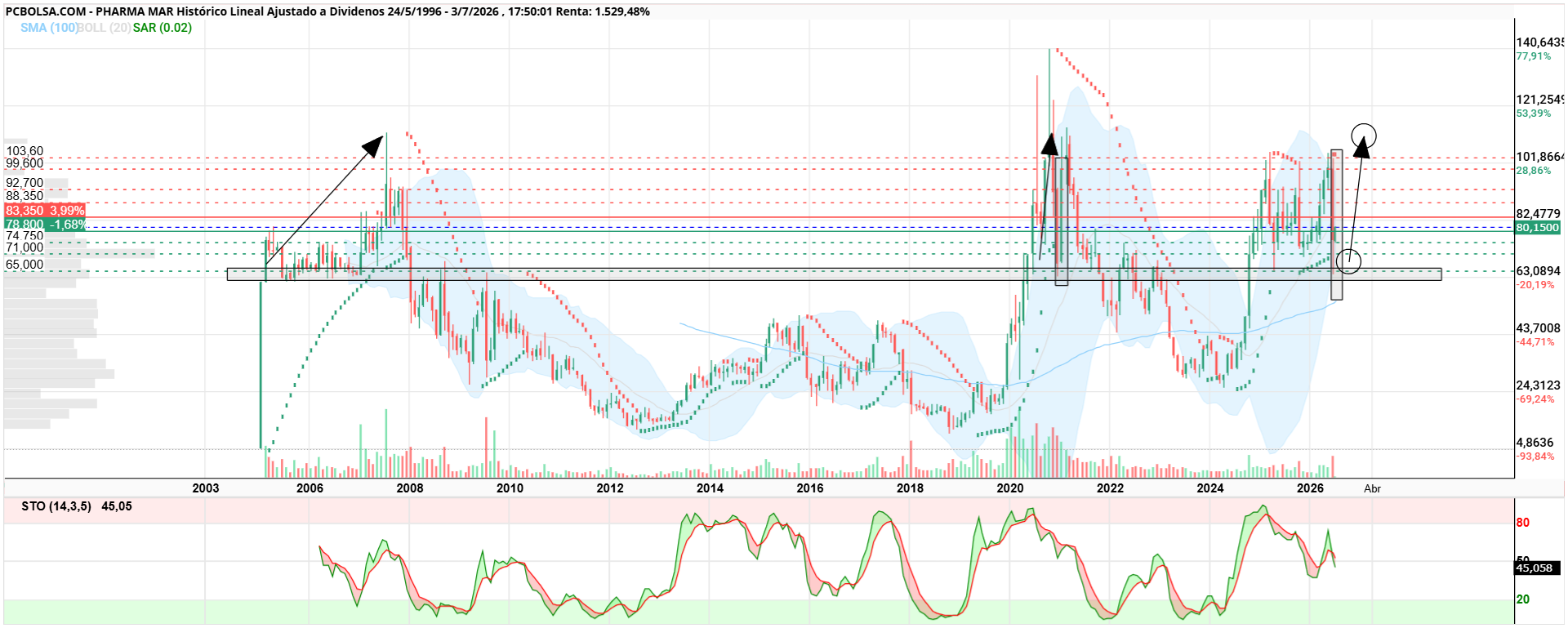This screenshot has height=628, width=1568.
Task: Click the 65,000 level label
Action: click(24, 265)
